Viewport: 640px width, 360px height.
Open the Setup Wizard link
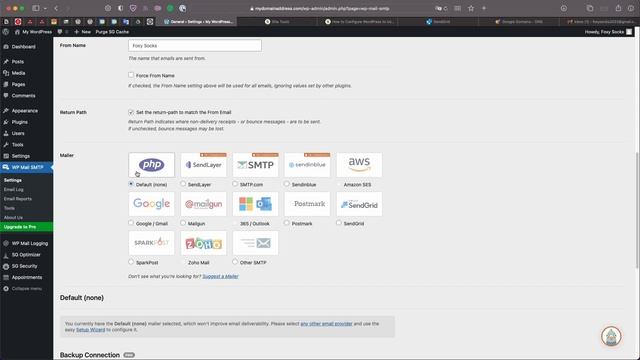pyautogui.click(x=91, y=329)
